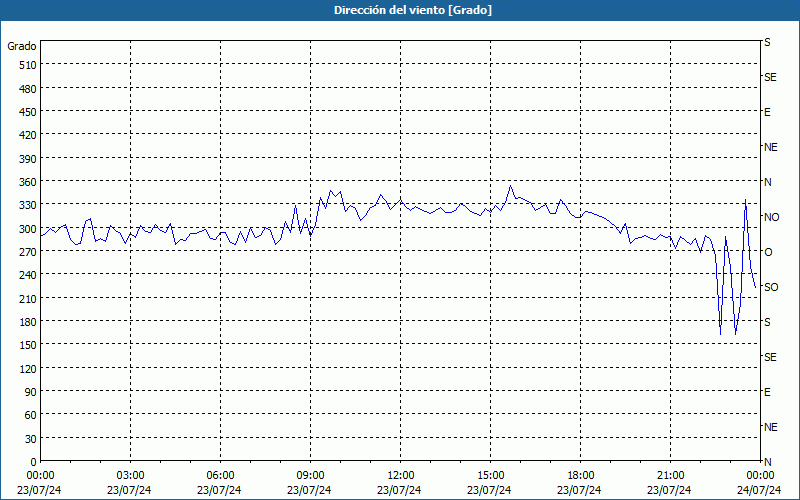This screenshot has height=500, width=800.
Task: Click the 'NE' compass label between 30 and 60
Action: point(771,427)
